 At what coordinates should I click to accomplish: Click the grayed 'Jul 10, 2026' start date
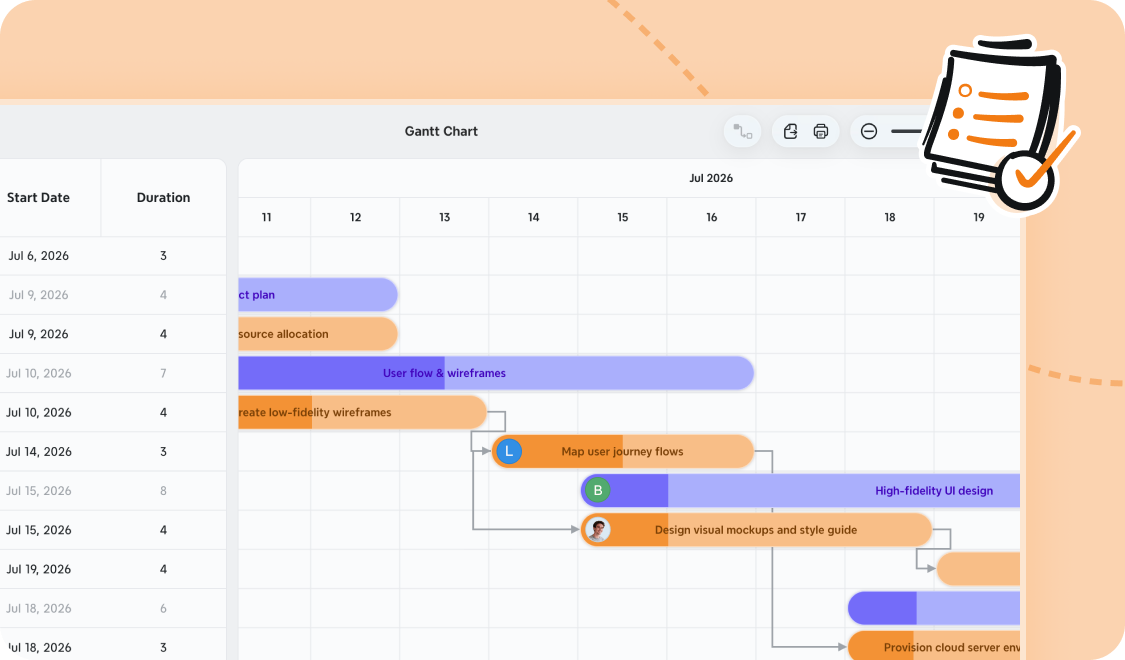pos(39,374)
